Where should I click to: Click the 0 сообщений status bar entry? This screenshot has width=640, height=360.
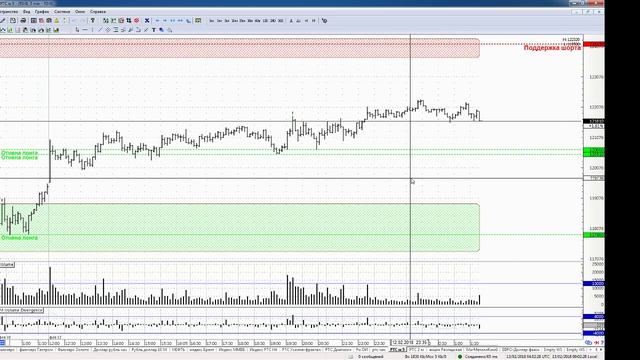coord(370,356)
